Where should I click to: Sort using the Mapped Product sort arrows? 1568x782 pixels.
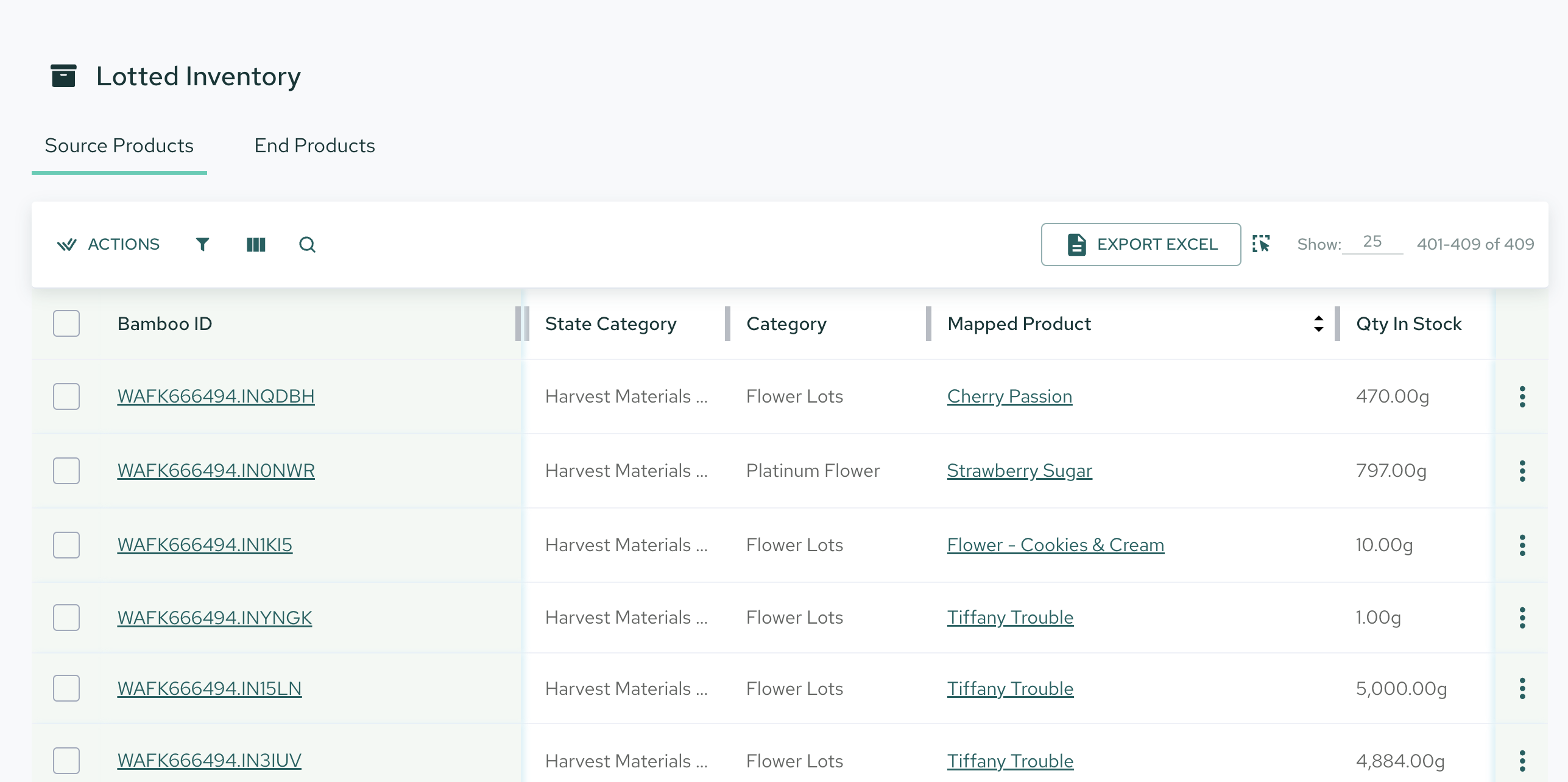tap(1318, 323)
